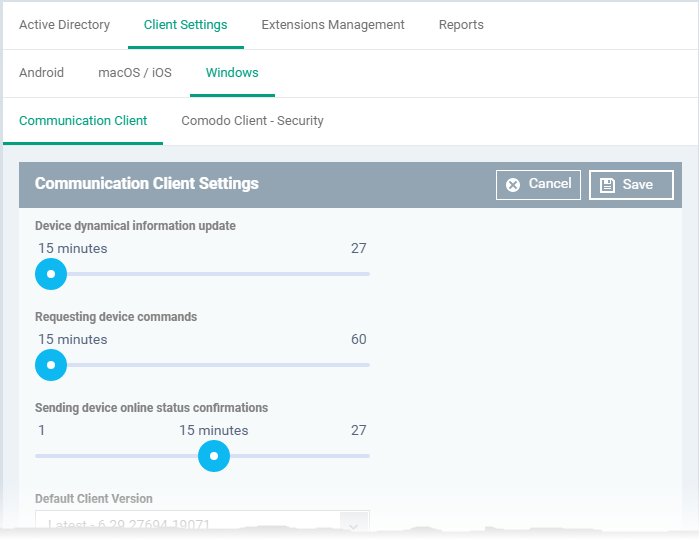Click the Save button
Screen dimensions: 700x543
coord(631,184)
